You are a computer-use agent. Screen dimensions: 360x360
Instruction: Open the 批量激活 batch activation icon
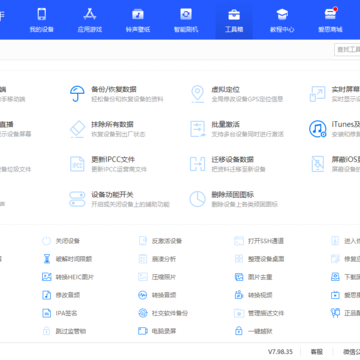click(197, 129)
